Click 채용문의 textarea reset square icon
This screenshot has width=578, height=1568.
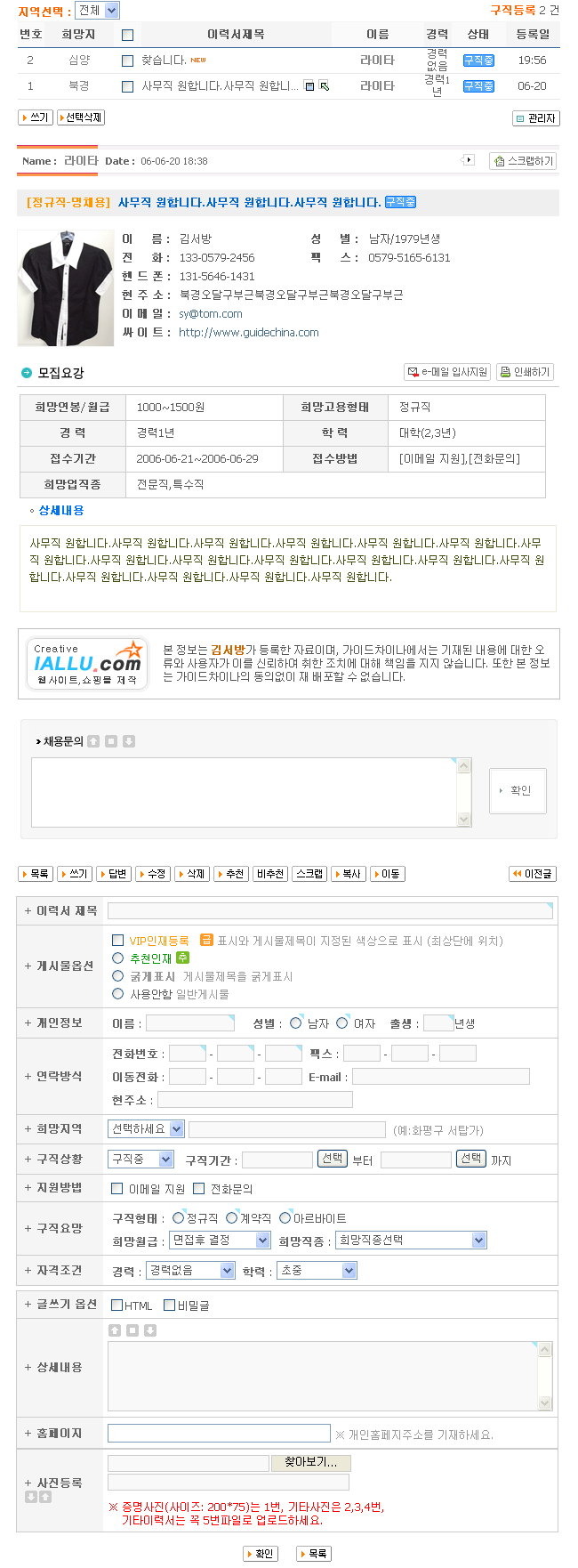(111, 741)
